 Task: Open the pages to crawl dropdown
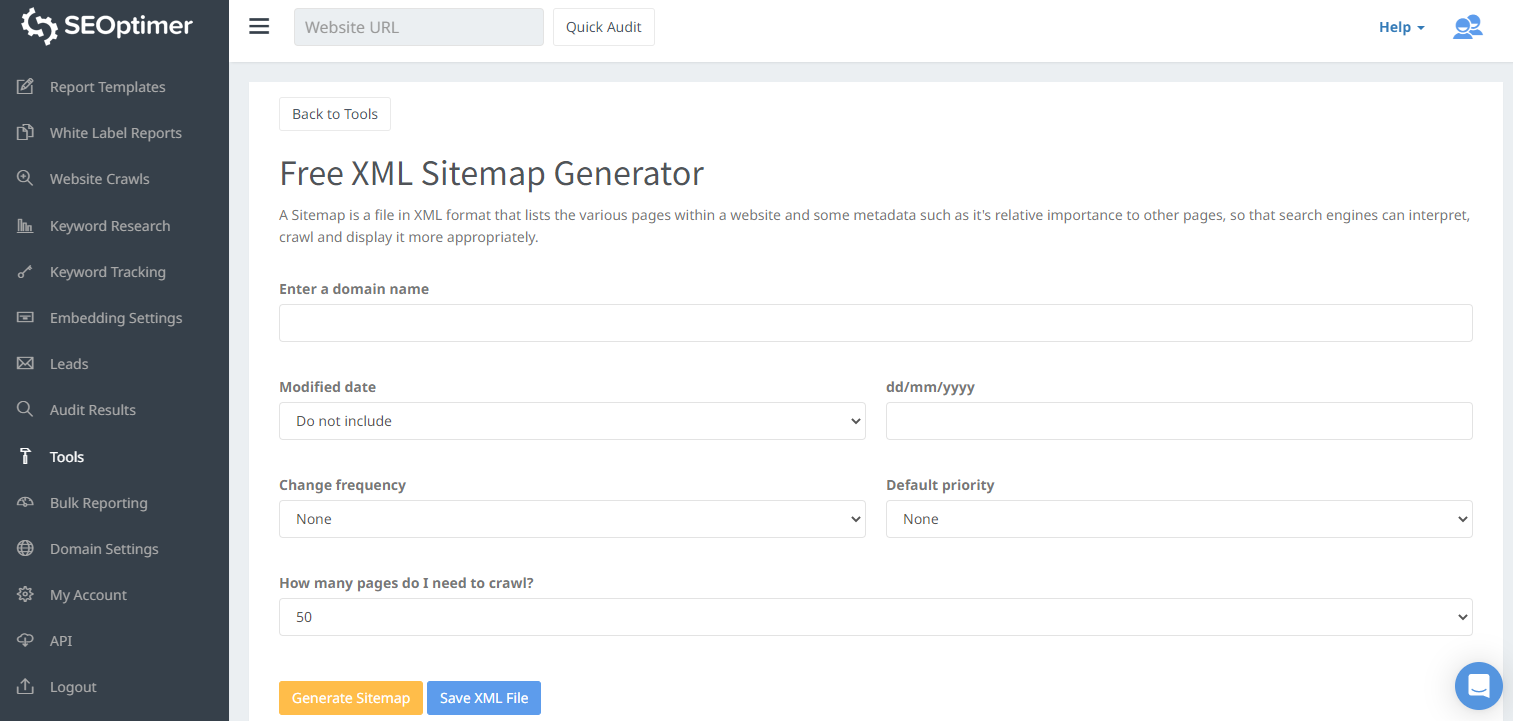(x=876, y=617)
